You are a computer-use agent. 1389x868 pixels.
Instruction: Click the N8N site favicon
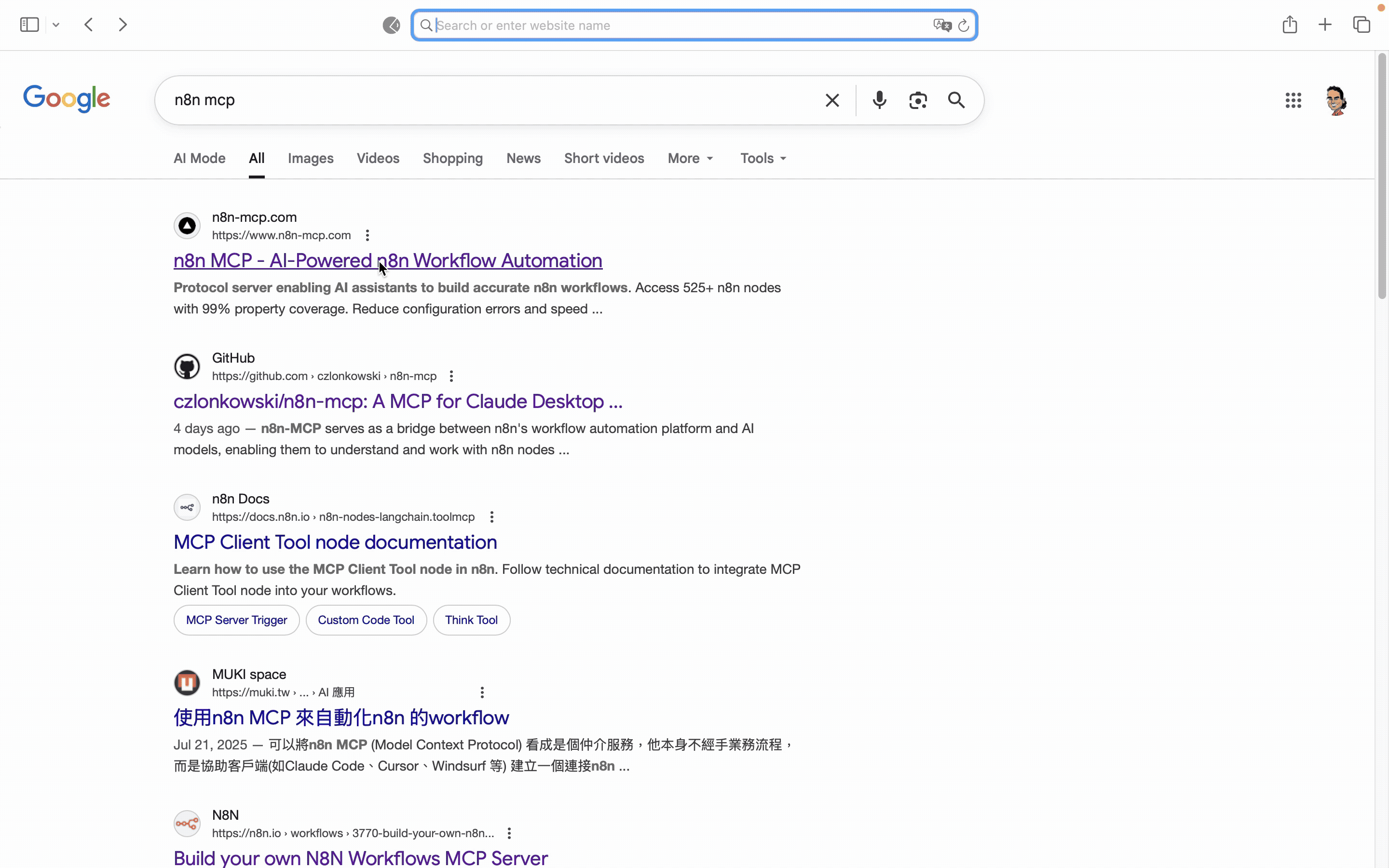coord(187,824)
